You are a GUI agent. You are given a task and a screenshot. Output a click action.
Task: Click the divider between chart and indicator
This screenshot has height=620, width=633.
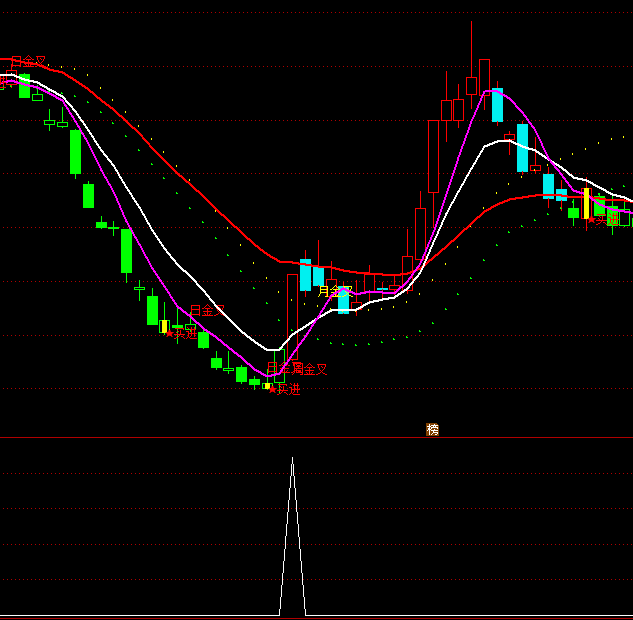(200, 437)
